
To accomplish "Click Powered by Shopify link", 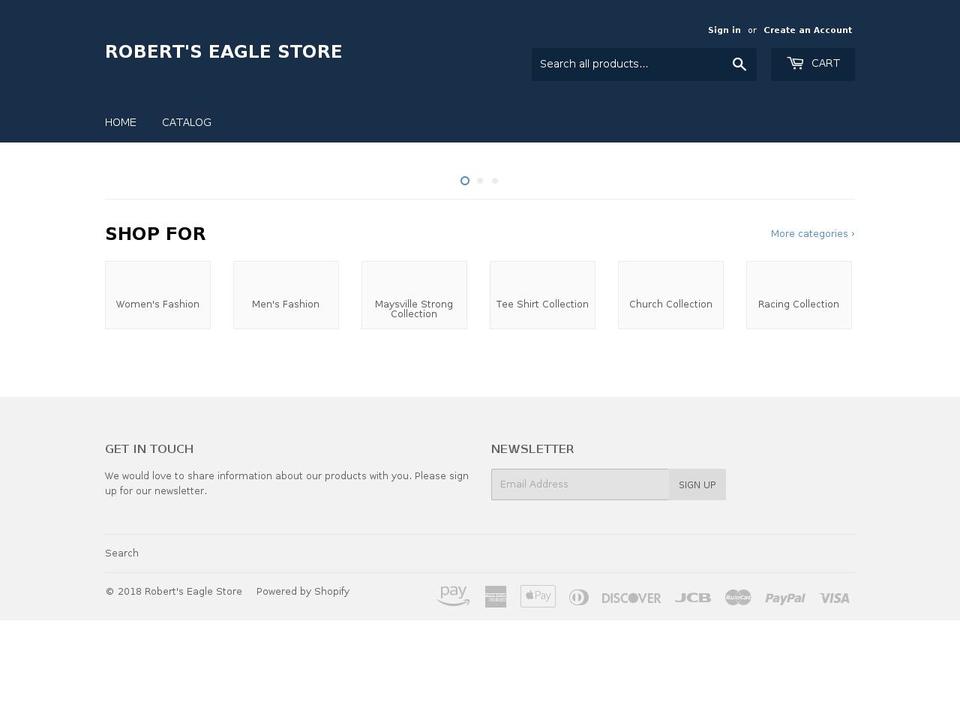I will click(x=303, y=591).
